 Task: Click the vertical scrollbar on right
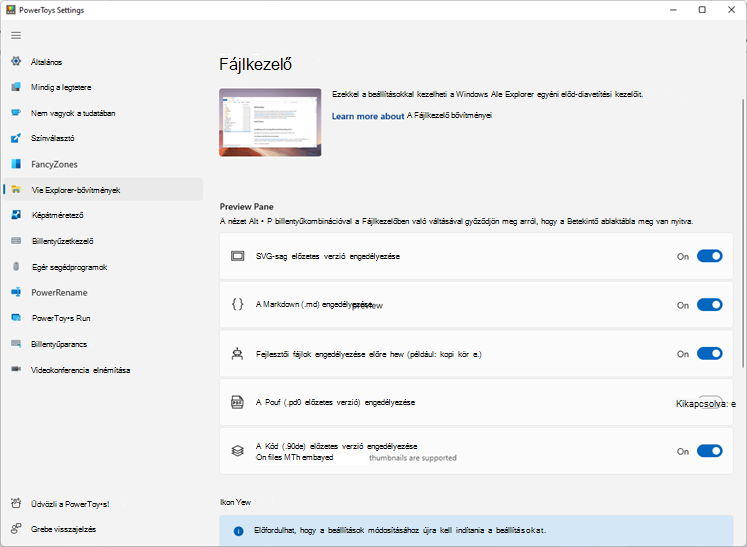[743, 233]
